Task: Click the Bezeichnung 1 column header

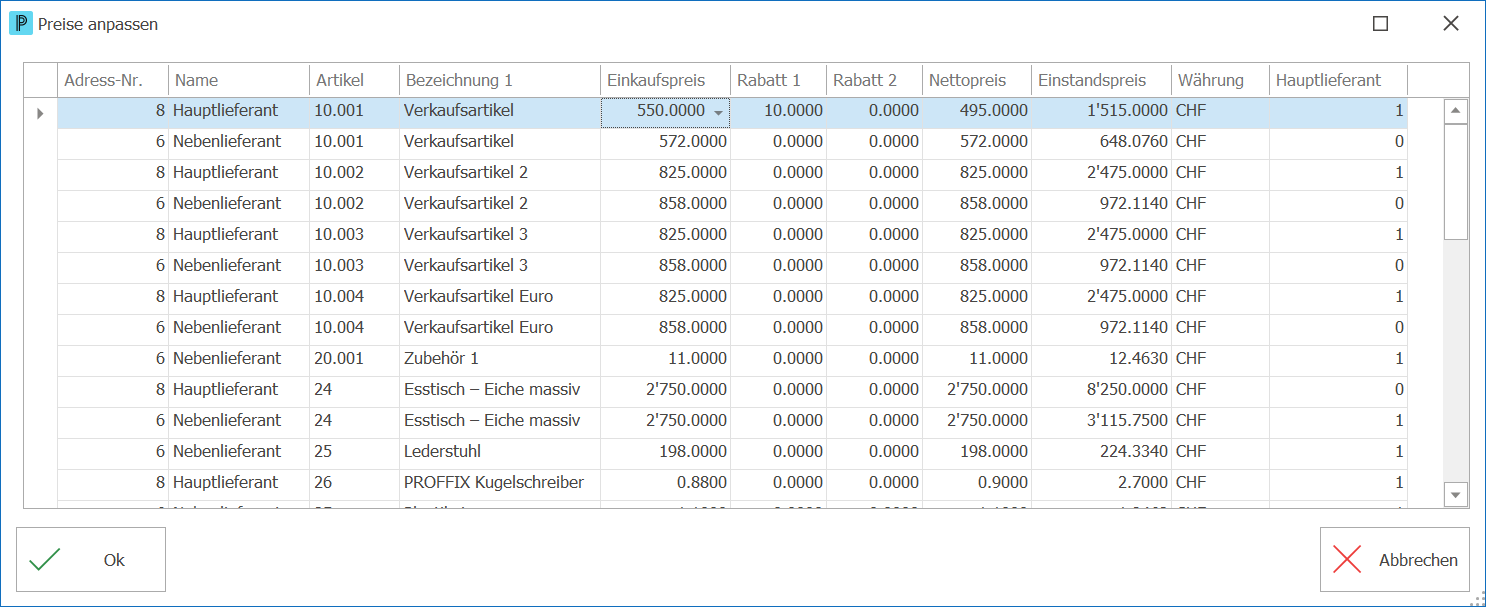Action: (500, 80)
